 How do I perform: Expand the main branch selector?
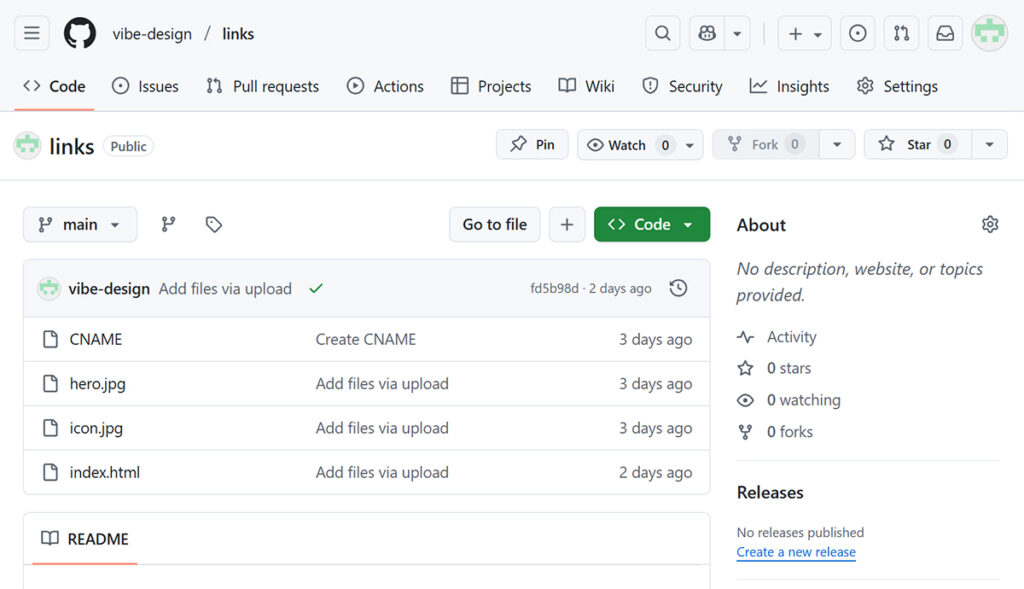80,225
